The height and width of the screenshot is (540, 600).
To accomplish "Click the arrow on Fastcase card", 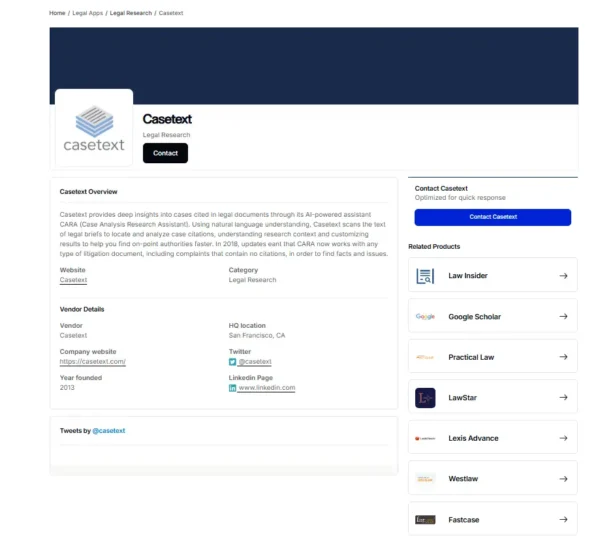I will point(563,519).
